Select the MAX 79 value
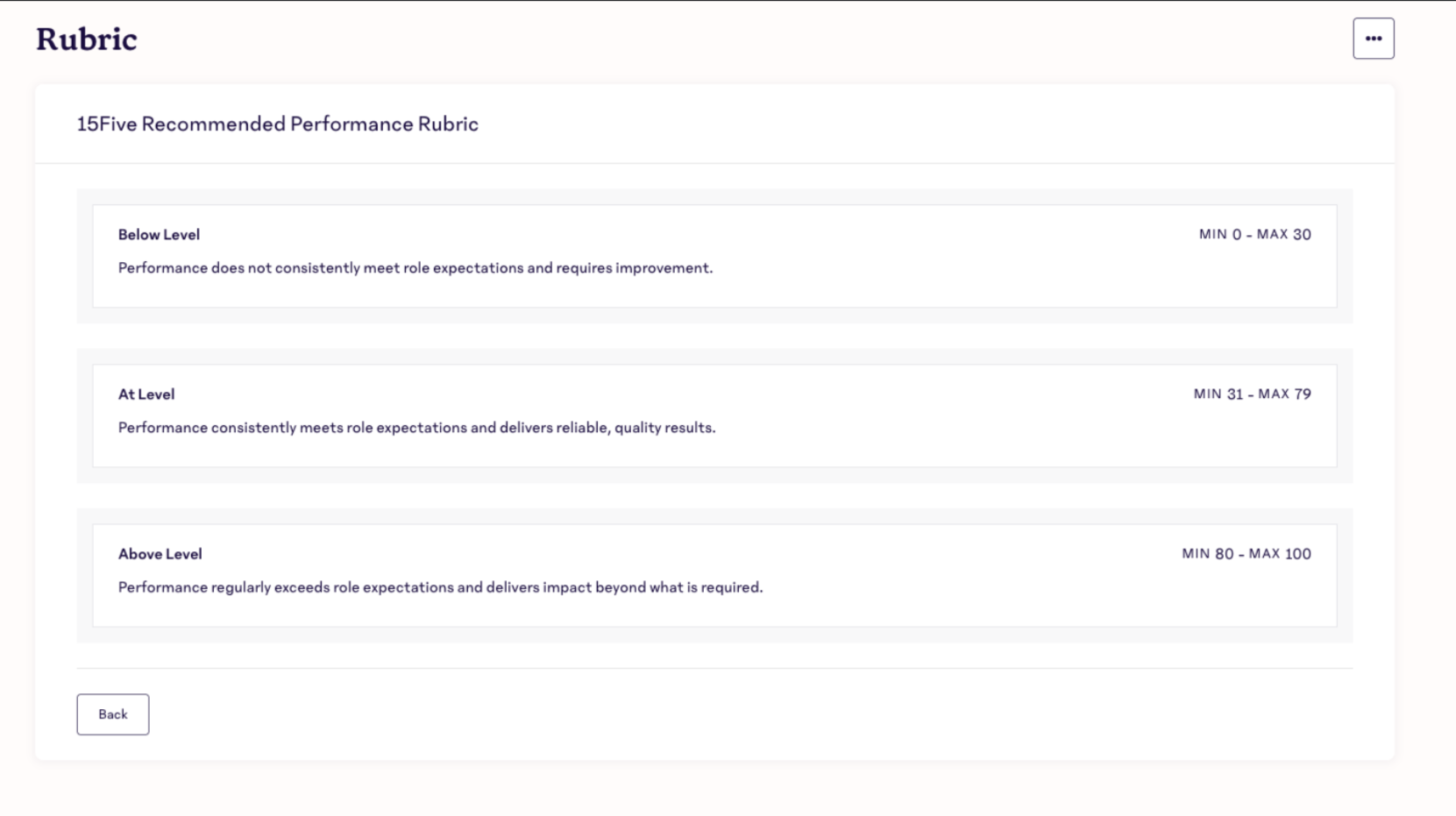Viewport: 1456px width, 816px height. point(1284,394)
